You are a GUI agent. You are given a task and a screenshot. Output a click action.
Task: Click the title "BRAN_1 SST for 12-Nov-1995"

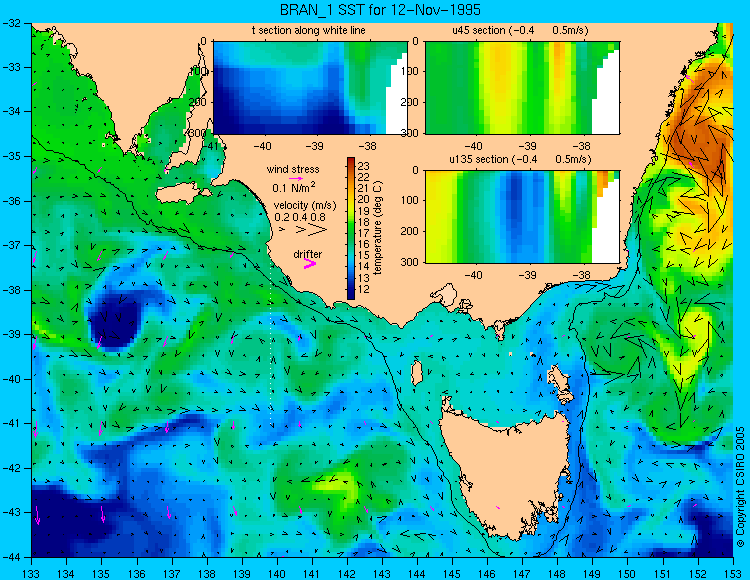click(x=380, y=10)
